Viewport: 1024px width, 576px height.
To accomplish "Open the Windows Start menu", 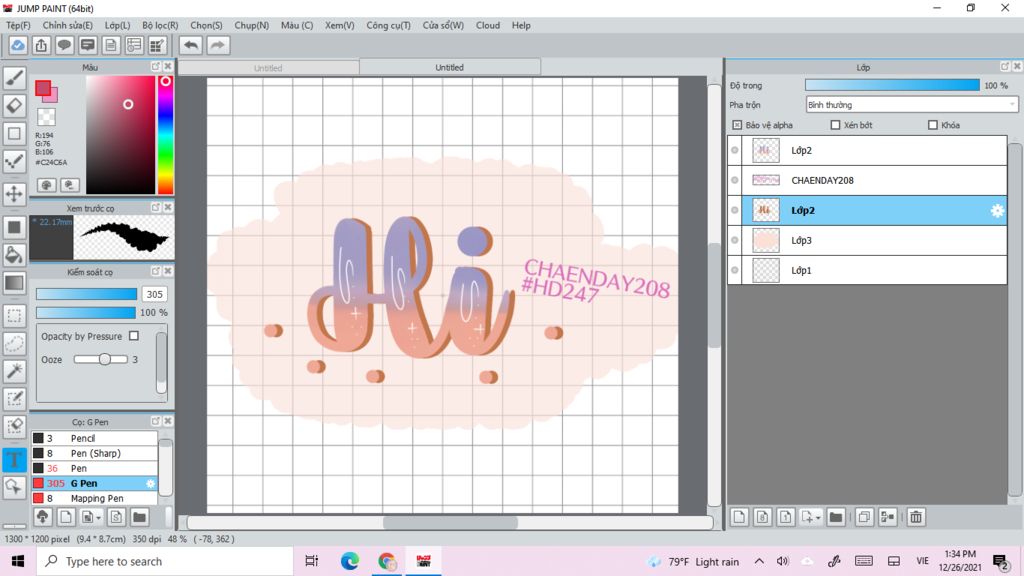I will [x=18, y=561].
